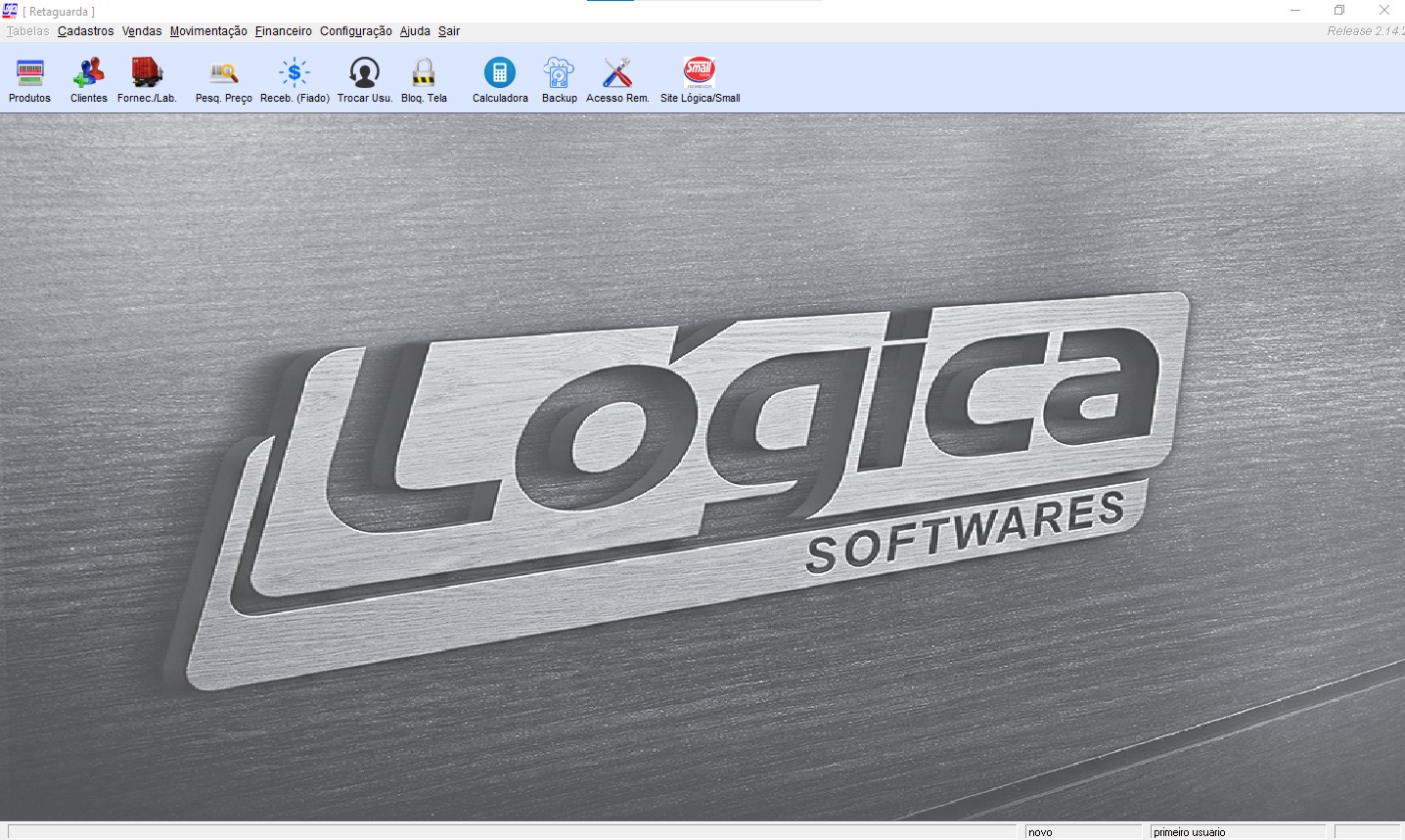
Task: Click the Trocar Usu. user icon
Action: (x=365, y=74)
